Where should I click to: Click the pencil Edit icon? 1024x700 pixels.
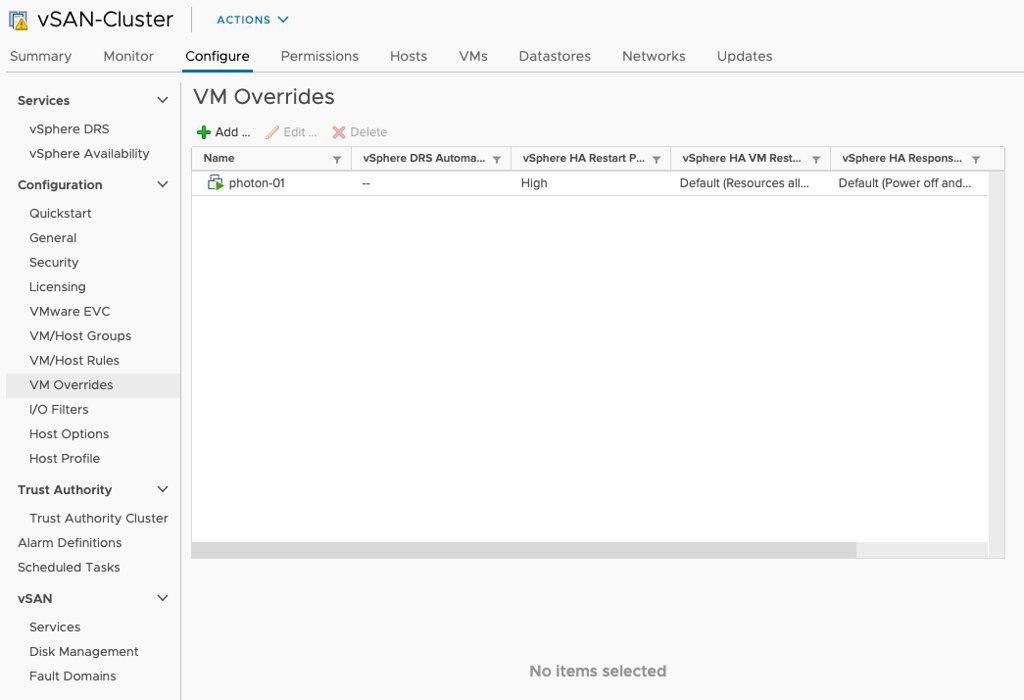tap(272, 132)
